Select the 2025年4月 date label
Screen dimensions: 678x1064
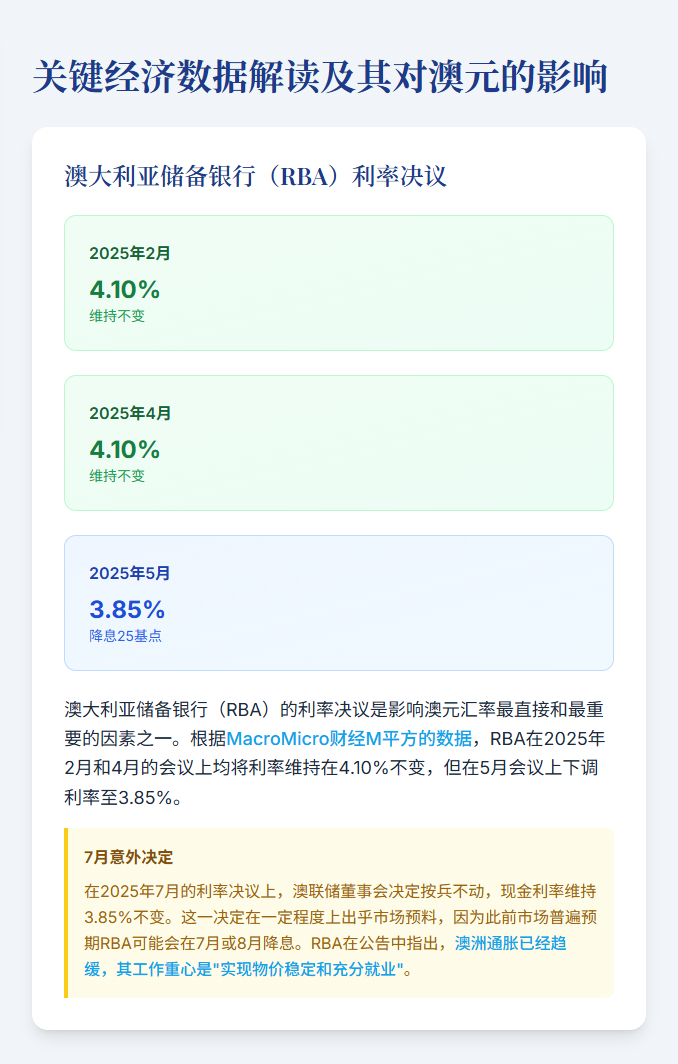130,413
